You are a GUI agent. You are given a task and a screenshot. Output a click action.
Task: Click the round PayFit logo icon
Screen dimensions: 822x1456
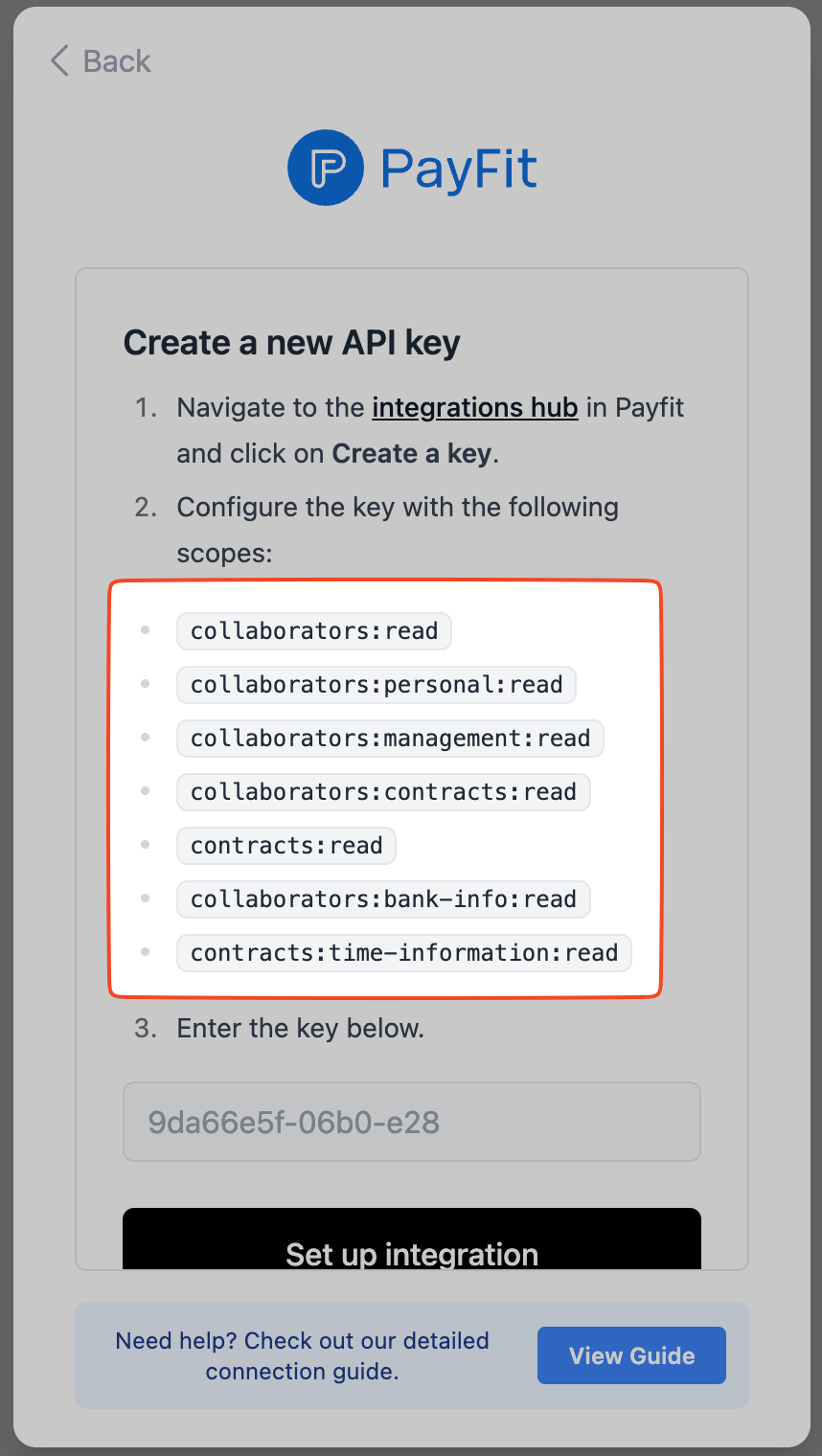326,168
